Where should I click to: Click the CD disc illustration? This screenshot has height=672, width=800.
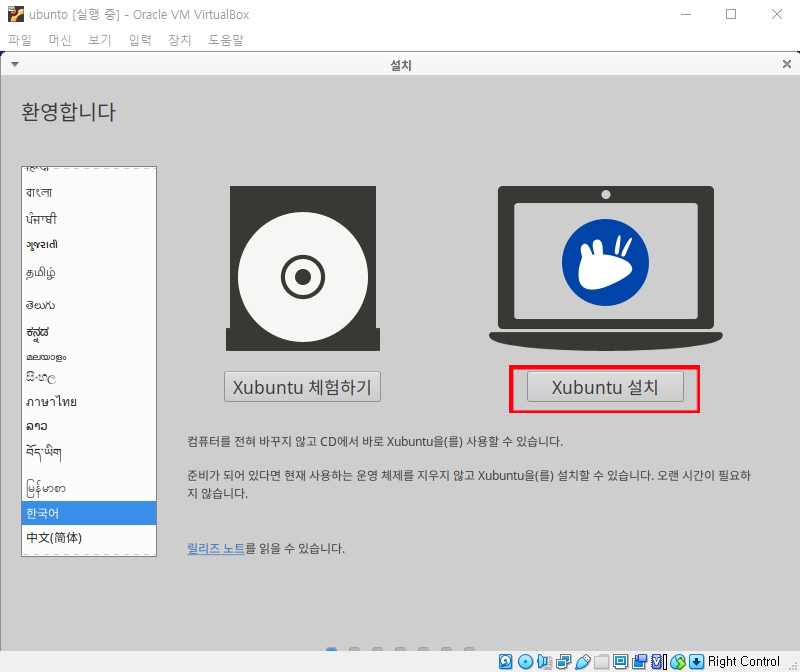(x=303, y=268)
